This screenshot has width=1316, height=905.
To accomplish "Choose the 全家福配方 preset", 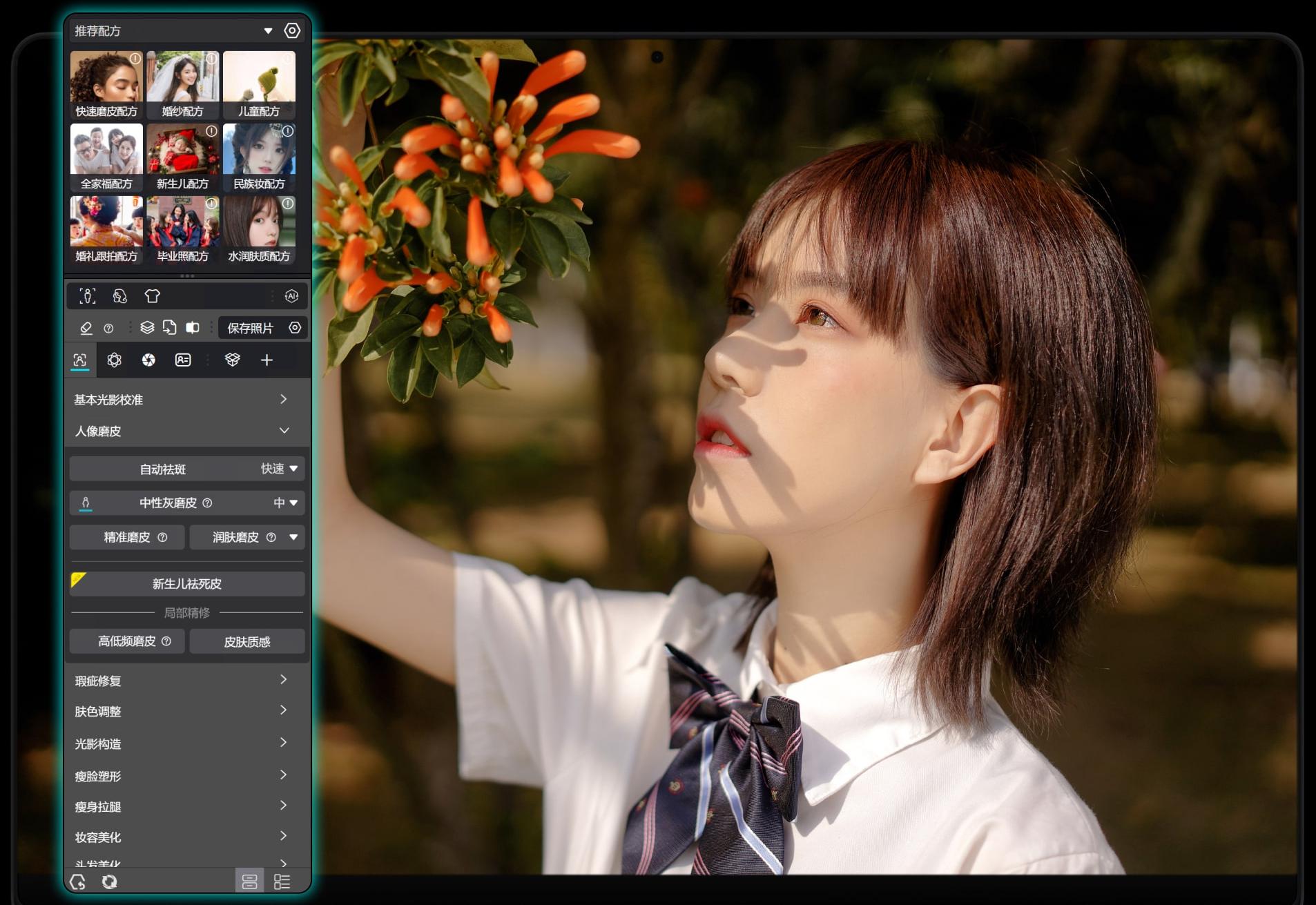I will (106, 157).
